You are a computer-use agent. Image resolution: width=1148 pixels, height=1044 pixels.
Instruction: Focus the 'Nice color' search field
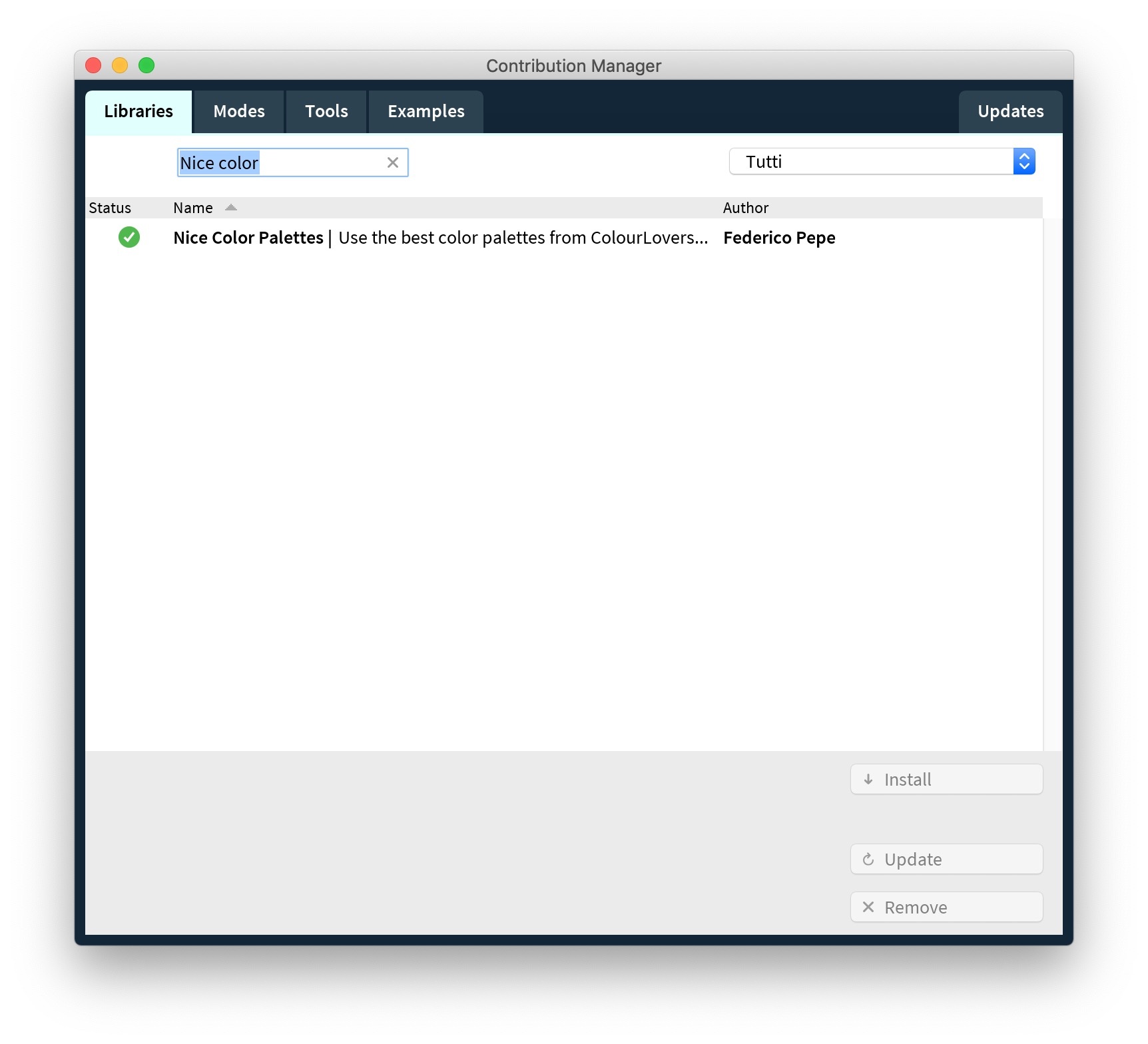280,162
